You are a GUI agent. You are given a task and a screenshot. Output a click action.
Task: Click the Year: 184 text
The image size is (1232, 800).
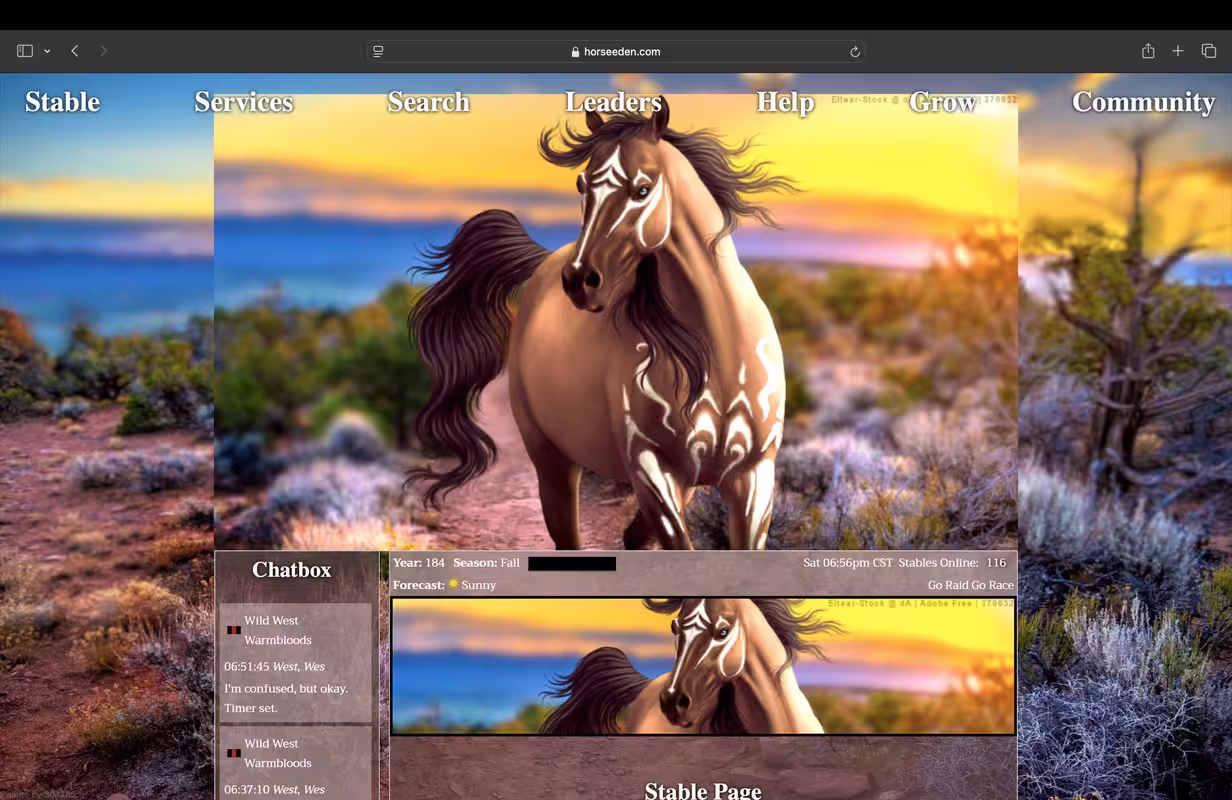click(x=419, y=563)
